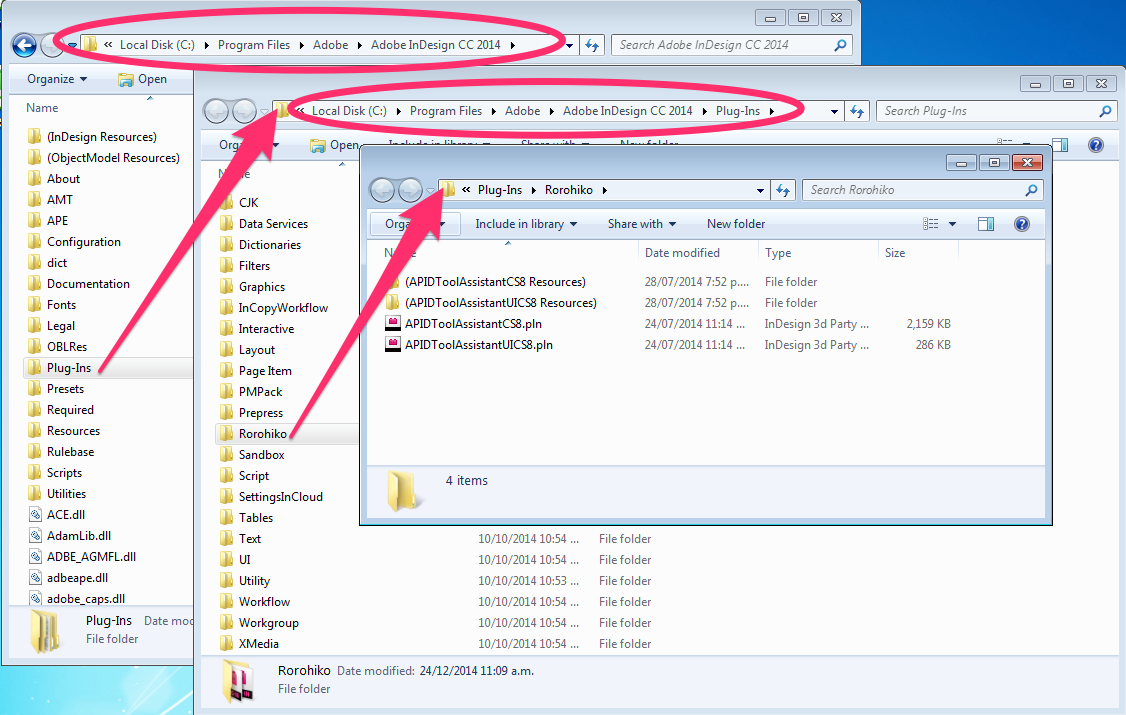Open address history dropdown in Plug-Ins window
The image size is (1126, 715).
(834, 111)
